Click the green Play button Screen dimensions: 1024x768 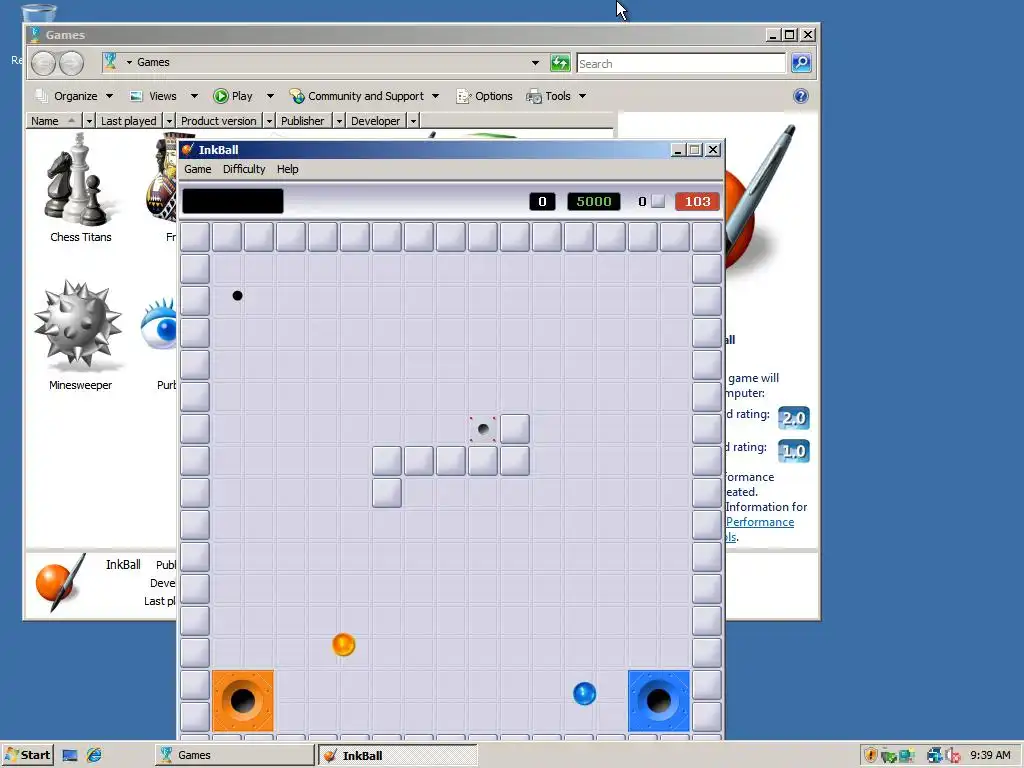point(233,96)
